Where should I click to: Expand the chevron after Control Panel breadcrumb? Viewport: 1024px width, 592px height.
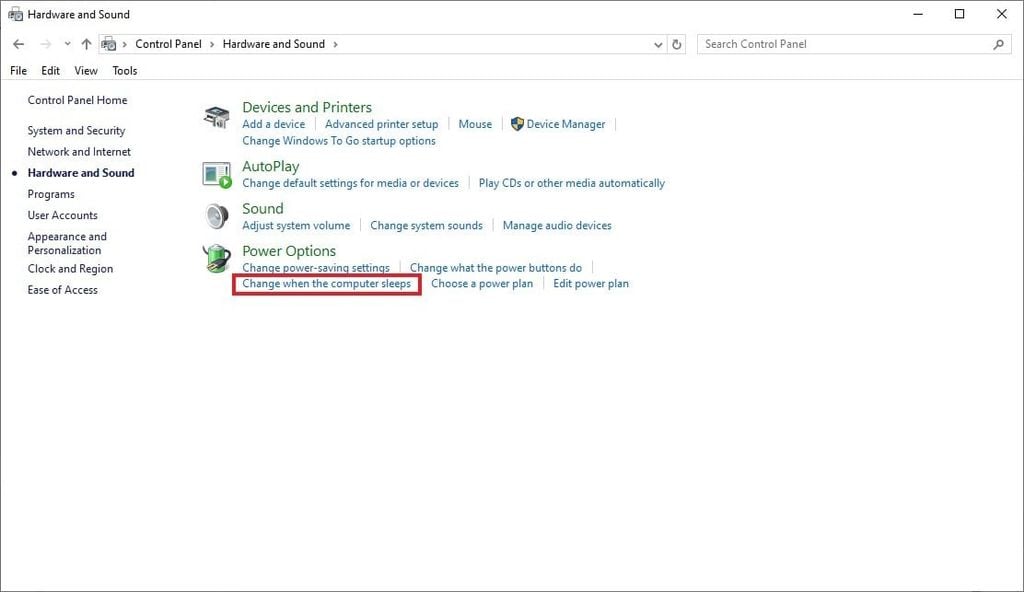coord(212,44)
